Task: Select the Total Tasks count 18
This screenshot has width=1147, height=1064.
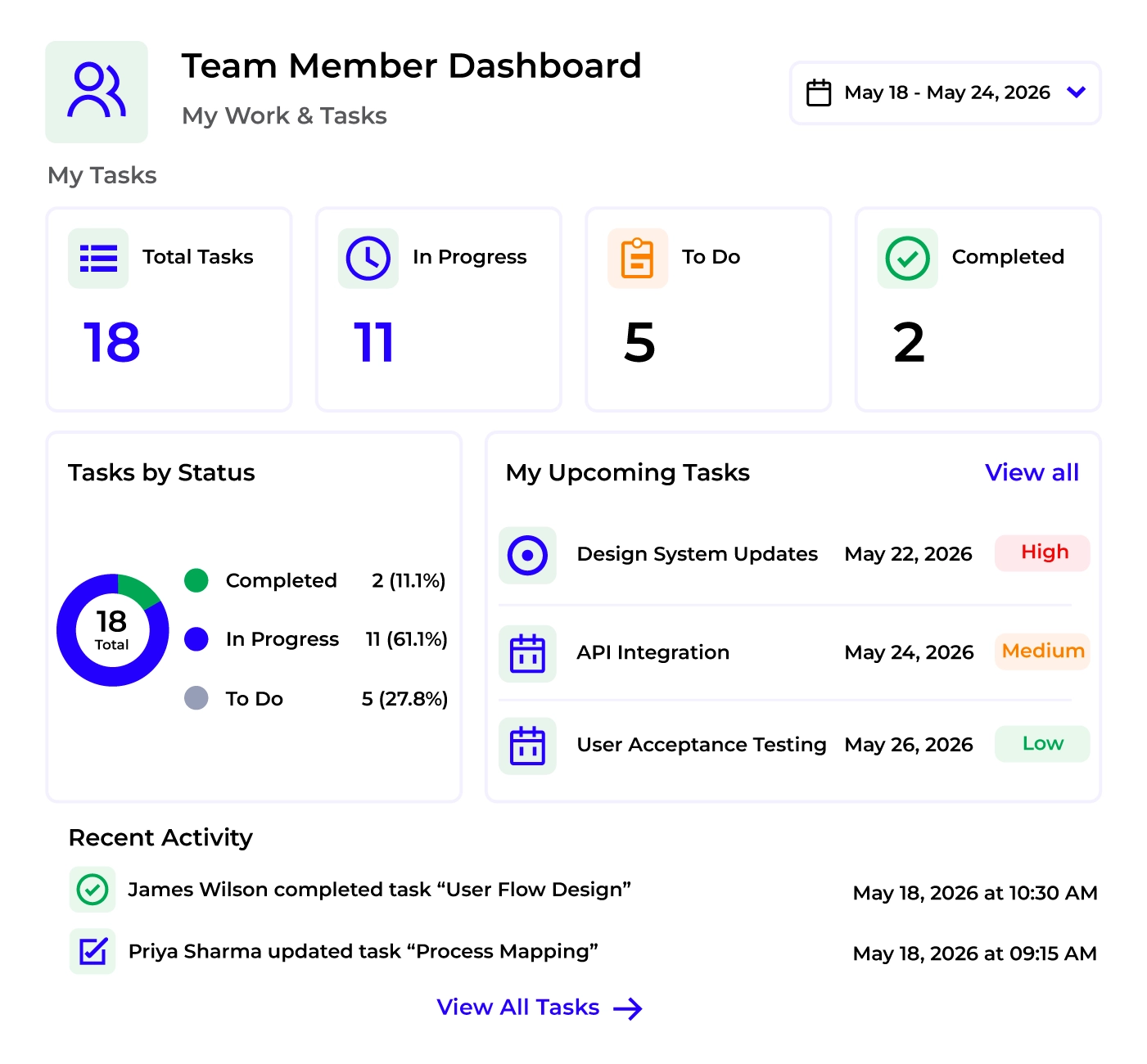Action: [112, 342]
